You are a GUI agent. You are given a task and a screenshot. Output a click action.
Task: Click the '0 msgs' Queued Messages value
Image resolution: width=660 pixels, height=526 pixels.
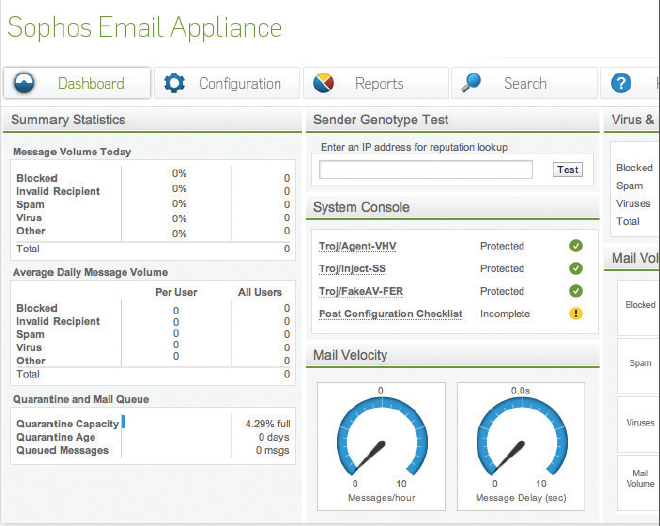(x=273, y=450)
